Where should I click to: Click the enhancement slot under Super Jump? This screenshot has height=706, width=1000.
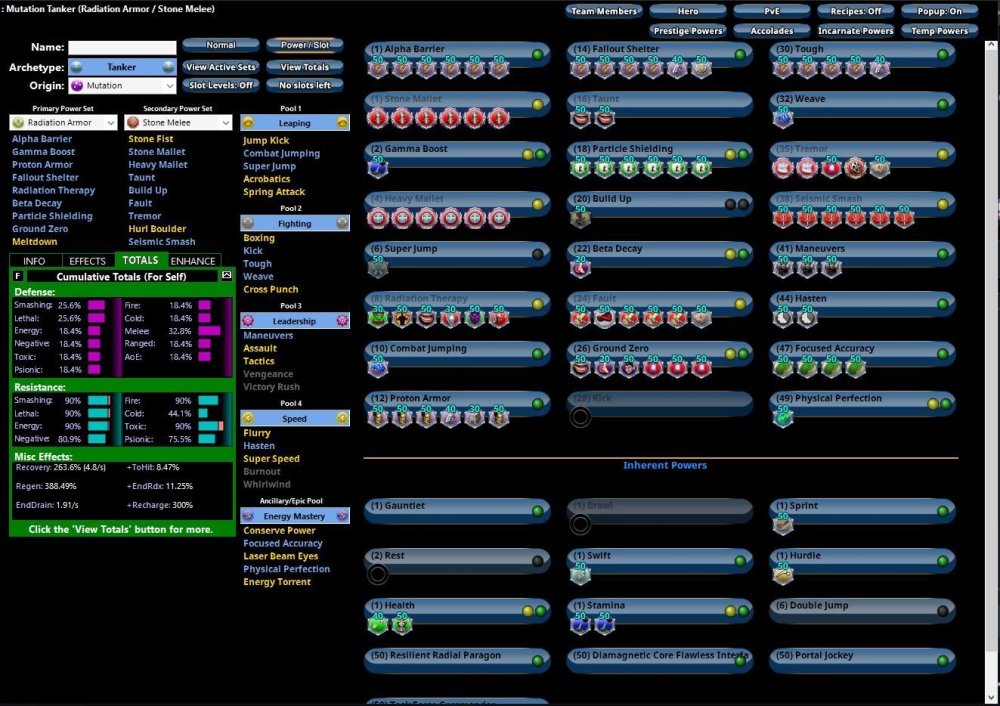tap(378, 268)
